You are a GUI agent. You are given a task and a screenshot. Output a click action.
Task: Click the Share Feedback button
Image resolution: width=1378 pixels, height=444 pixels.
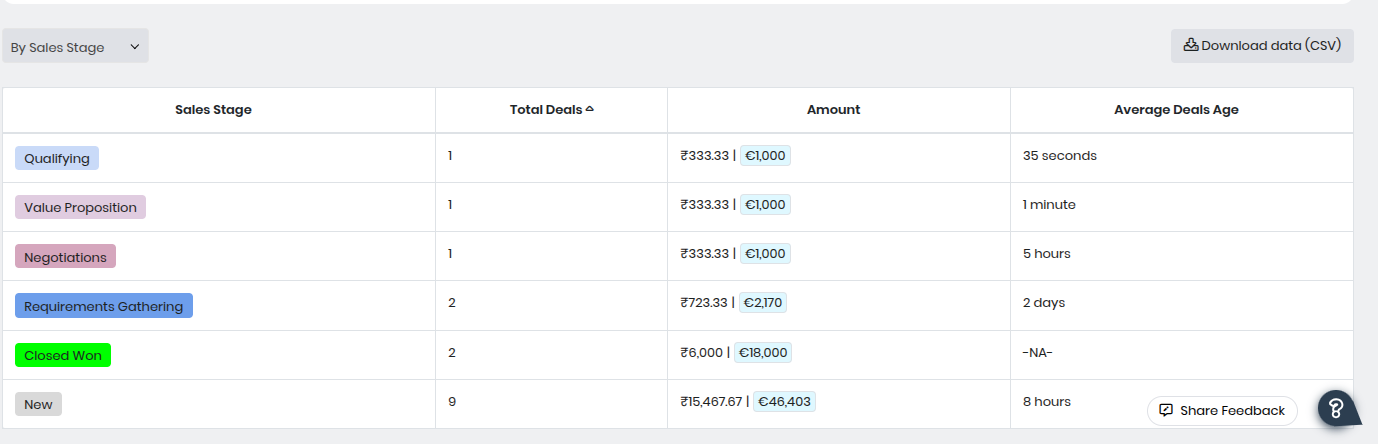(x=1222, y=410)
